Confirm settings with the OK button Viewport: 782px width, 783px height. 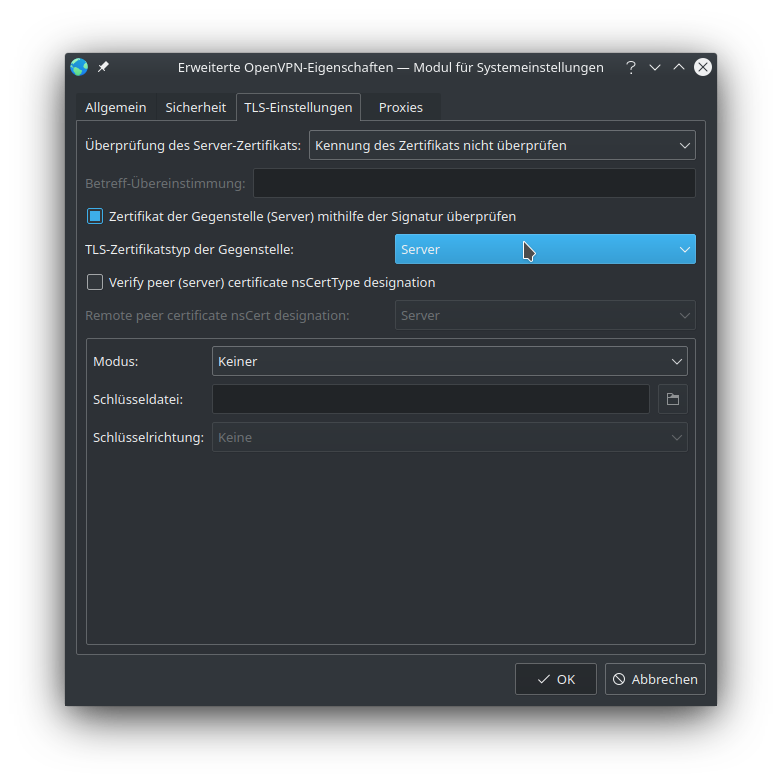[555, 679]
